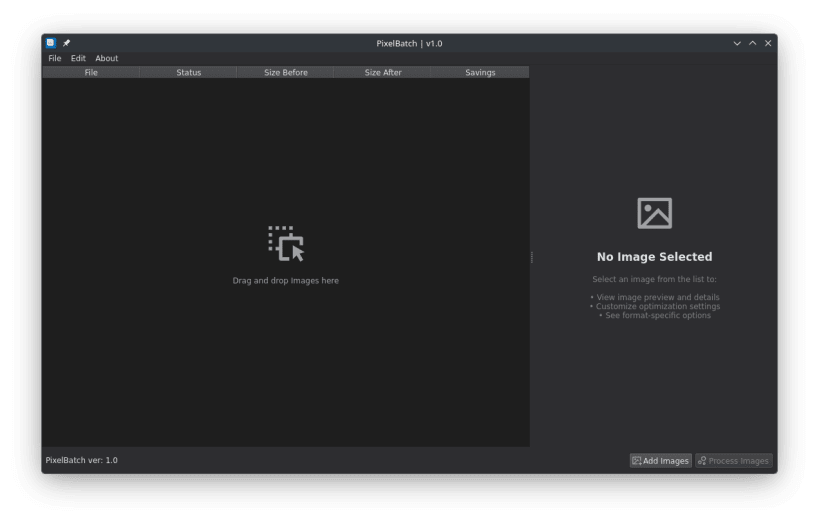Click the 'PixelBatch | v1.0' window title

[410, 43]
